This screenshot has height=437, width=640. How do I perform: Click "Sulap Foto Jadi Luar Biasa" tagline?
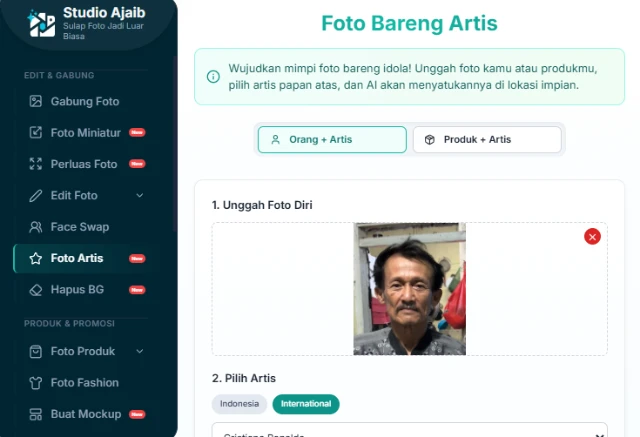[x=103, y=31]
